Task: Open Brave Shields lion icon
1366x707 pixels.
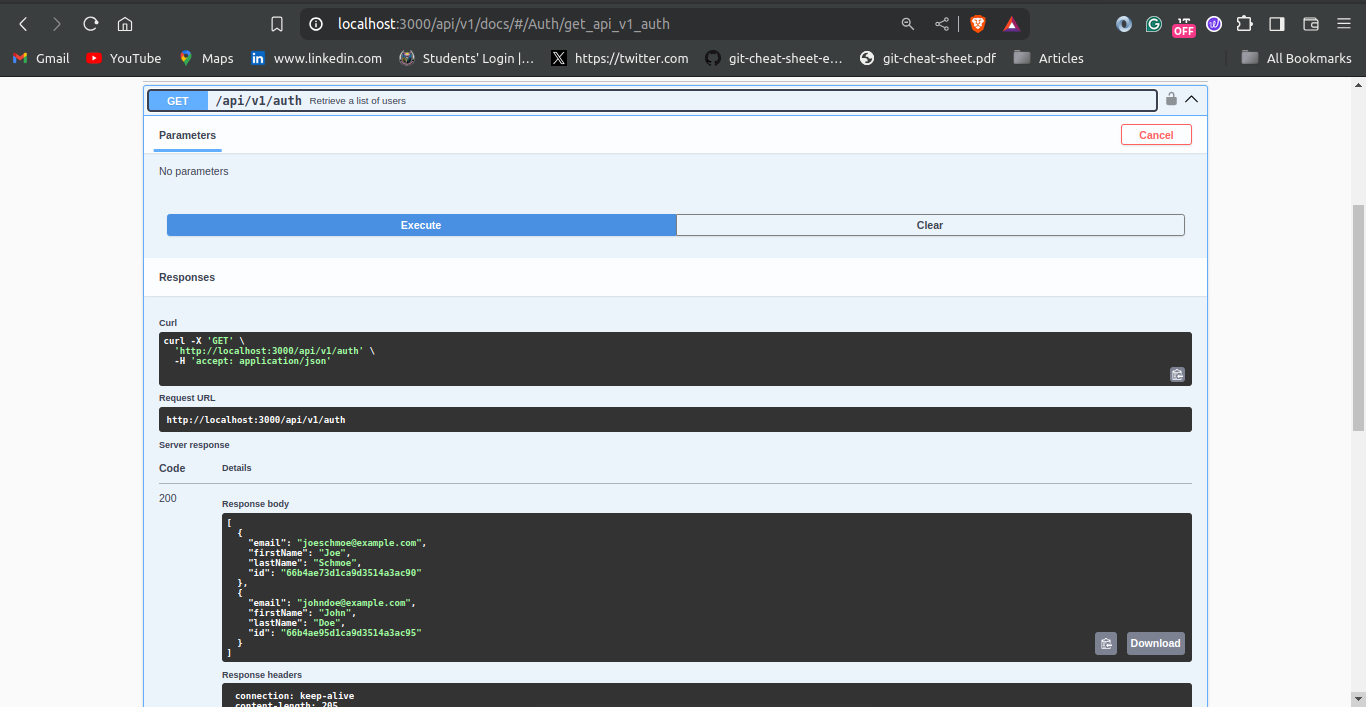Action: (978, 24)
